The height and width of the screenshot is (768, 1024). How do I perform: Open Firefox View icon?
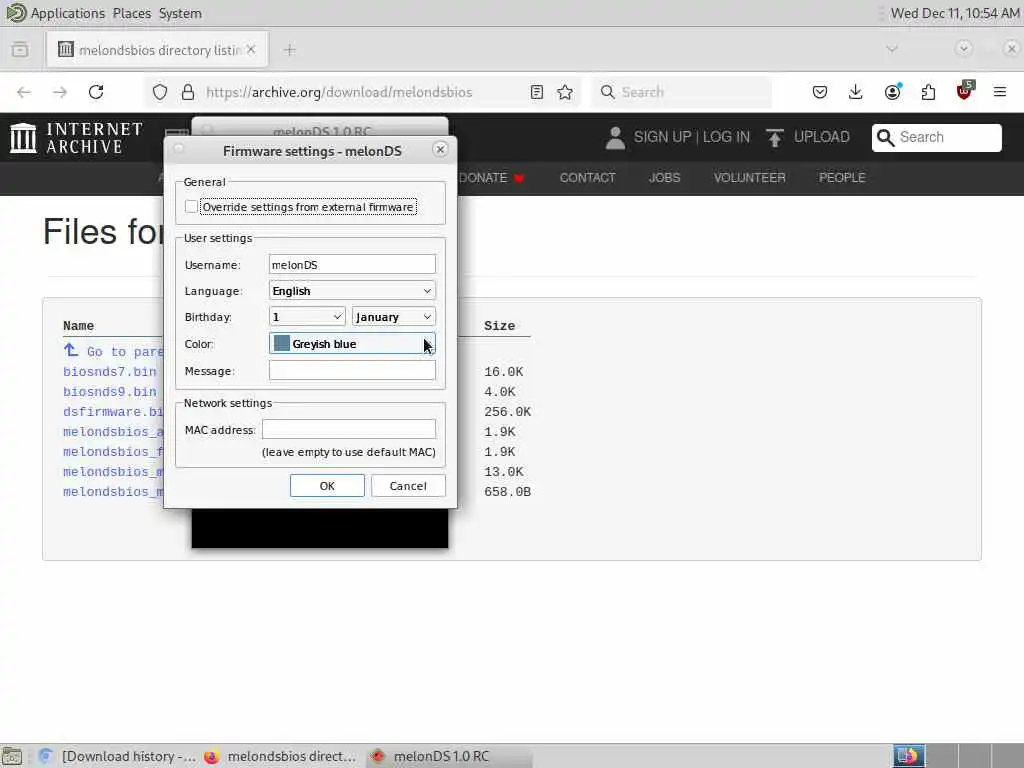point(20,50)
